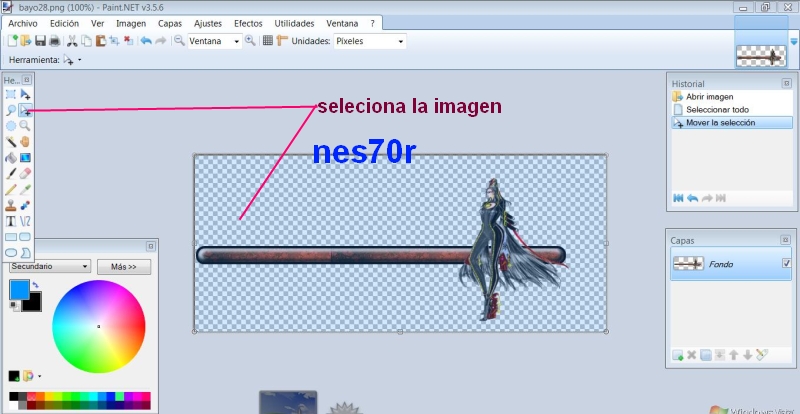
Task: Open the Secundario color mode dropdown
Action: (x=50, y=266)
